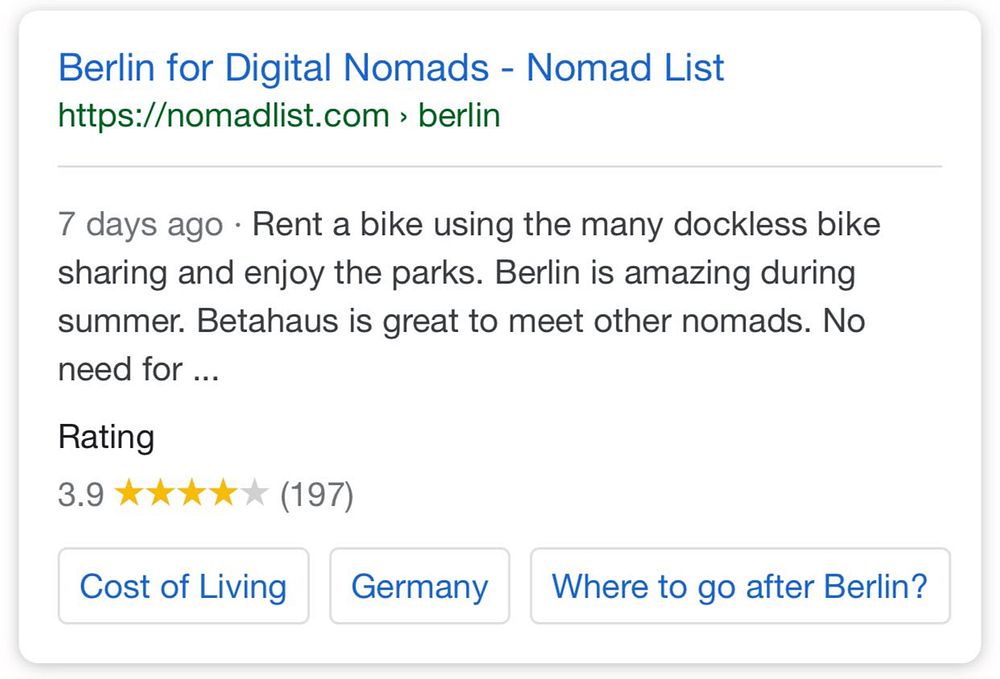Click the 'berlin' breadcrumb in the URL

(459, 116)
